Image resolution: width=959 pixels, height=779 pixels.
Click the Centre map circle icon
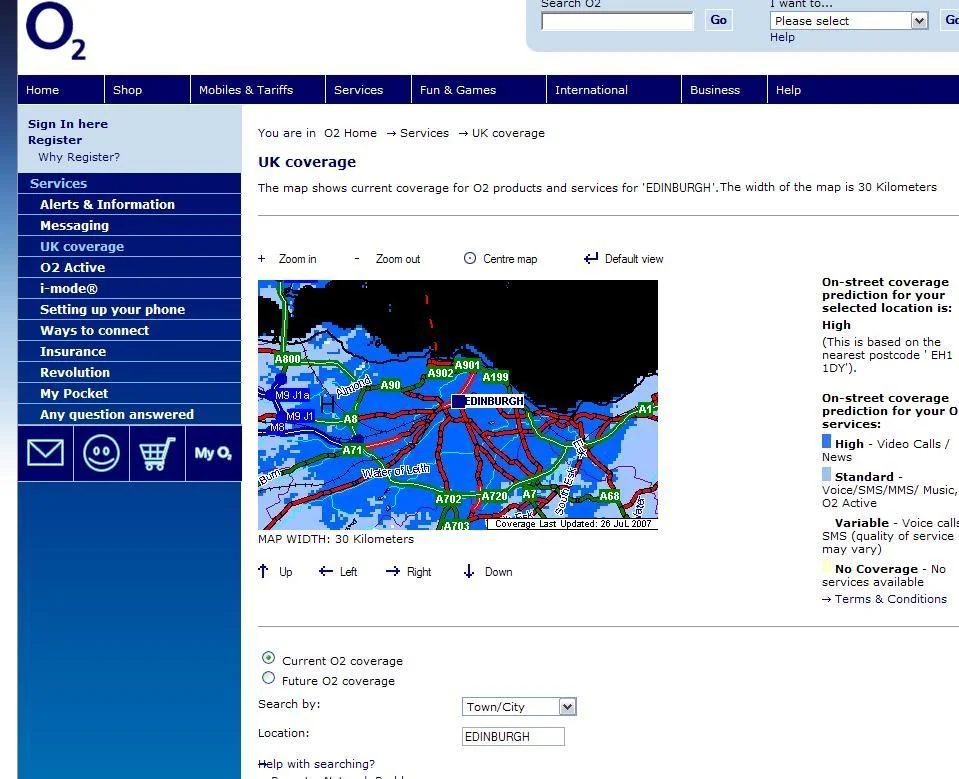coord(470,258)
